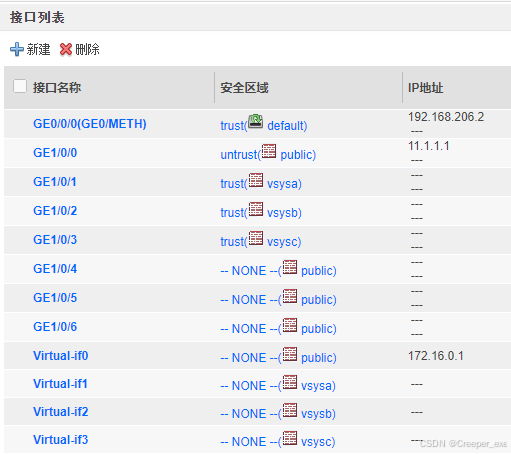The width and height of the screenshot is (511, 455).
Task: Click IP address 172.16.0.1
Action: point(436,356)
